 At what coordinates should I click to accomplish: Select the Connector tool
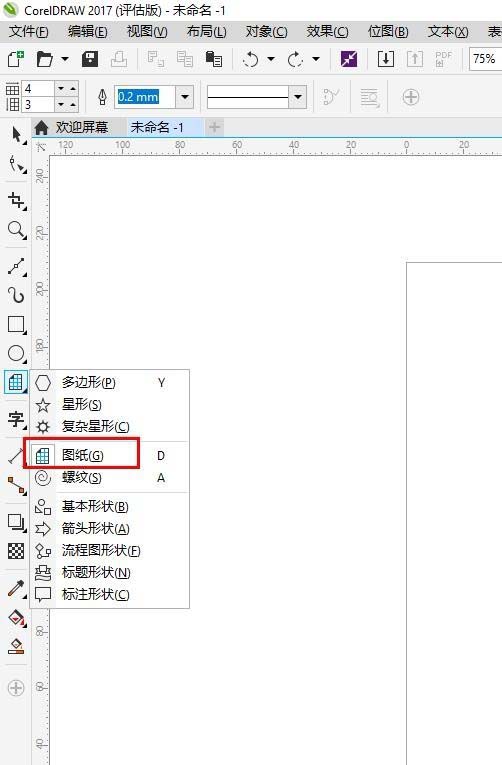[x=17, y=485]
